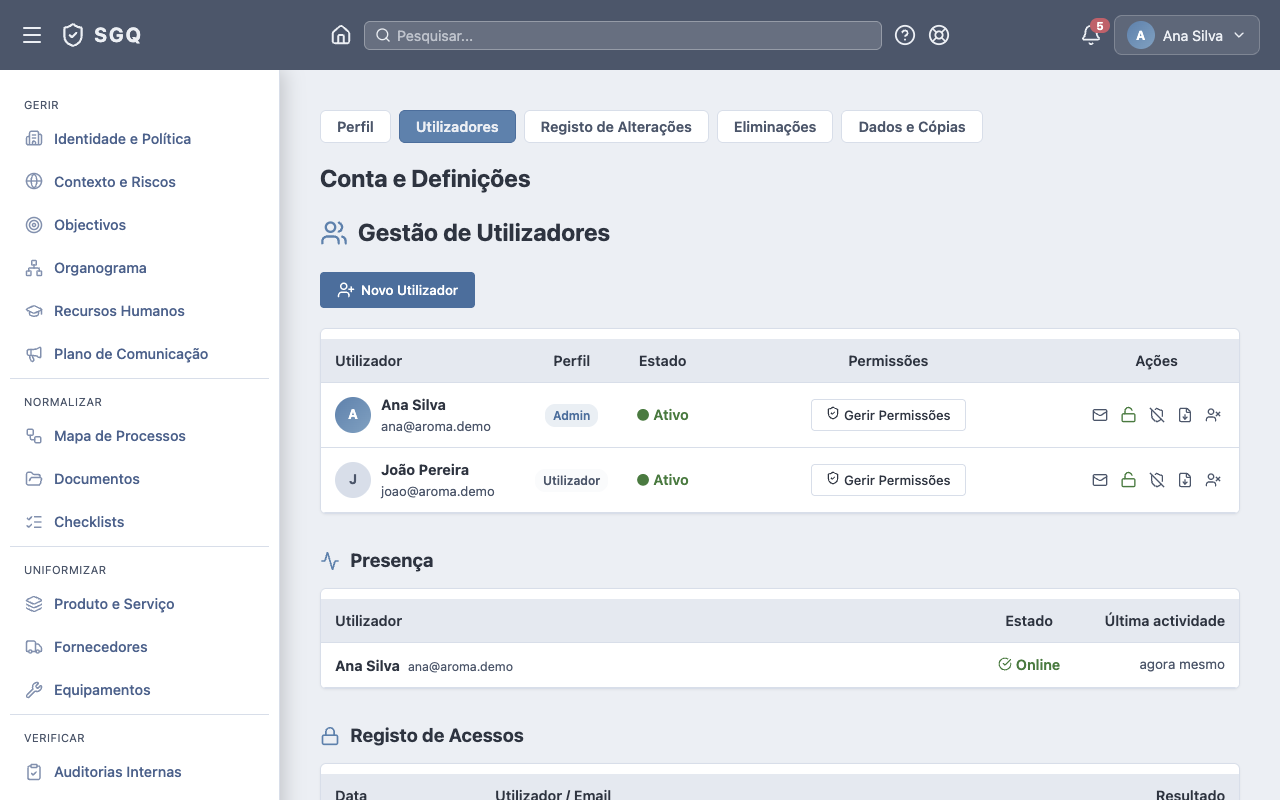Screen dimensions: 1280x800
Task: Click the Pesquisar search field
Action: (x=623, y=35)
